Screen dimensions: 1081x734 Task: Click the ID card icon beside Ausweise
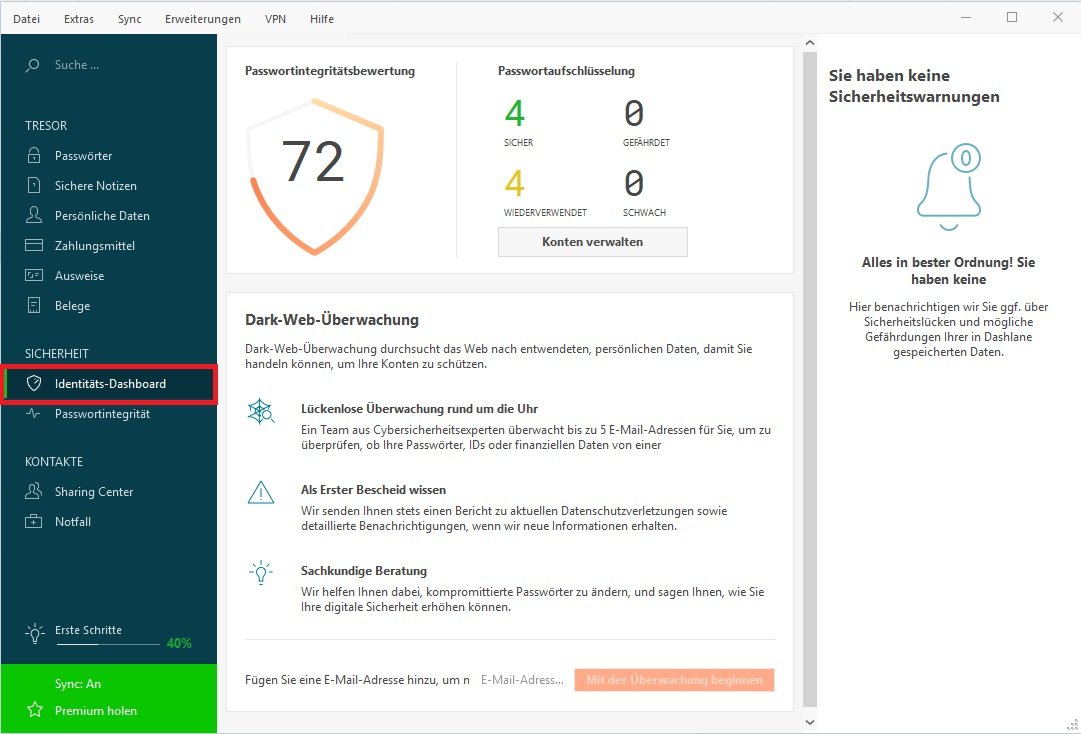click(x=34, y=276)
